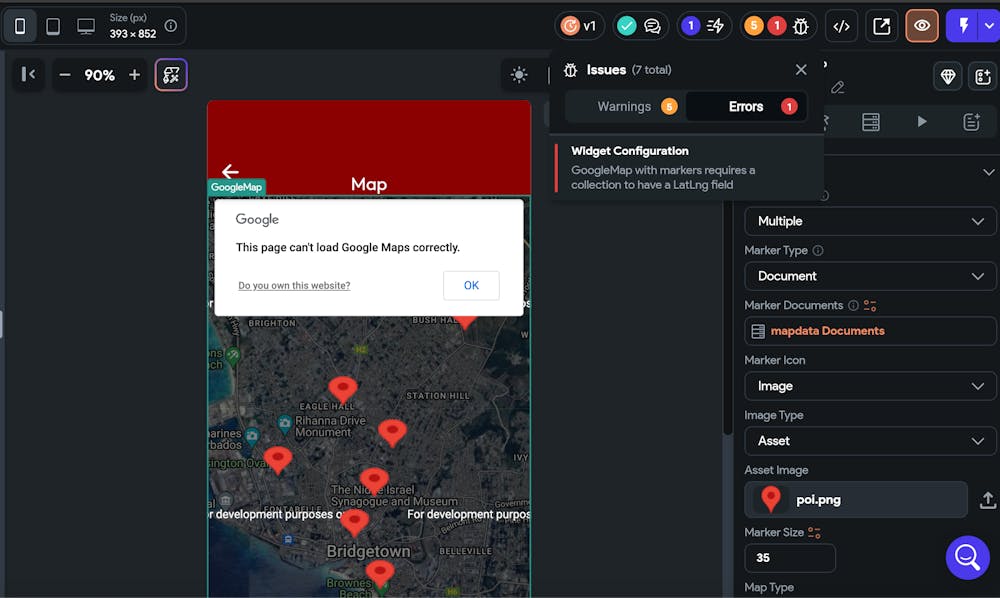Viewport: 1000px width, 598px height.
Task: Click the diamond theme widget icon
Action: pyautogui.click(x=948, y=76)
